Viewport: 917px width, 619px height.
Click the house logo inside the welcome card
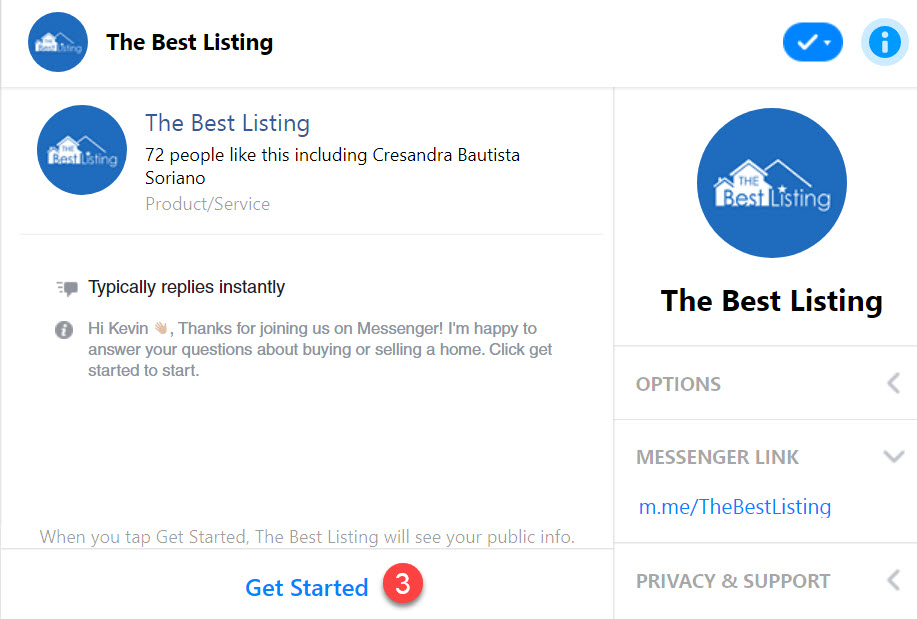coord(81,150)
